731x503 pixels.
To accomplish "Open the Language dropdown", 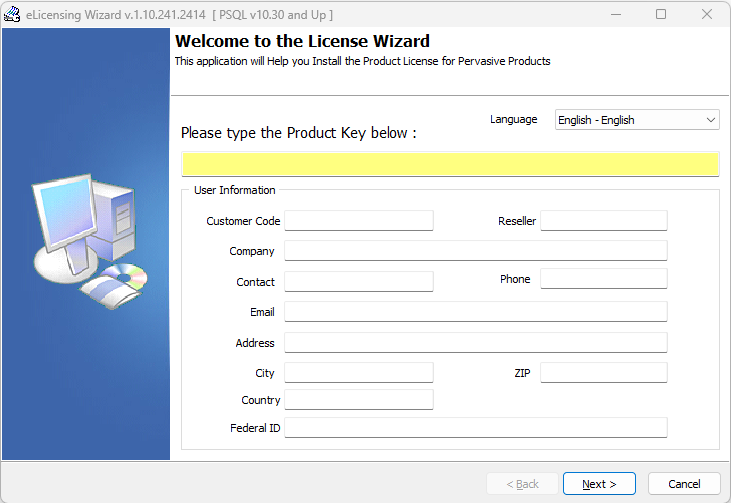I will [x=637, y=120].
